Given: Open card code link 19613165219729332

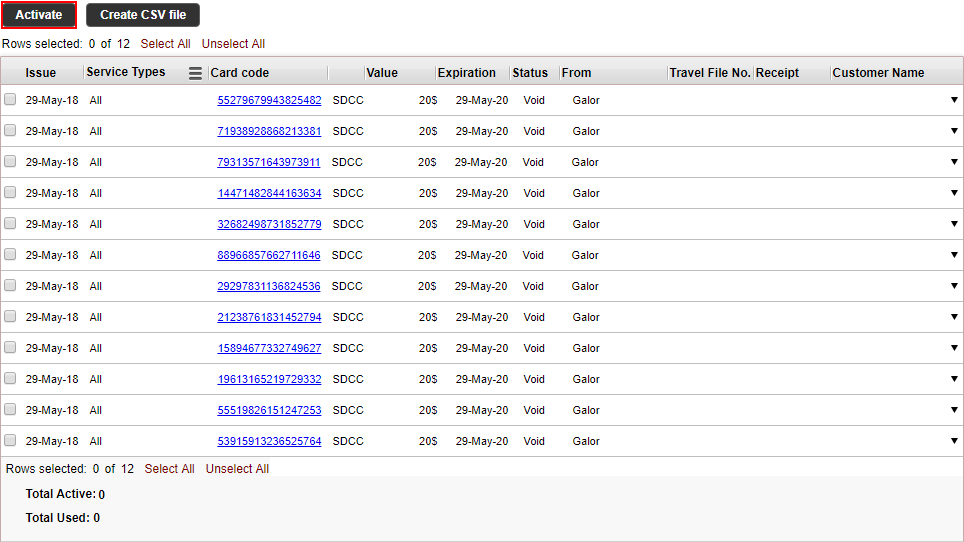Looking at the screenshot, I should click(269, 379).
